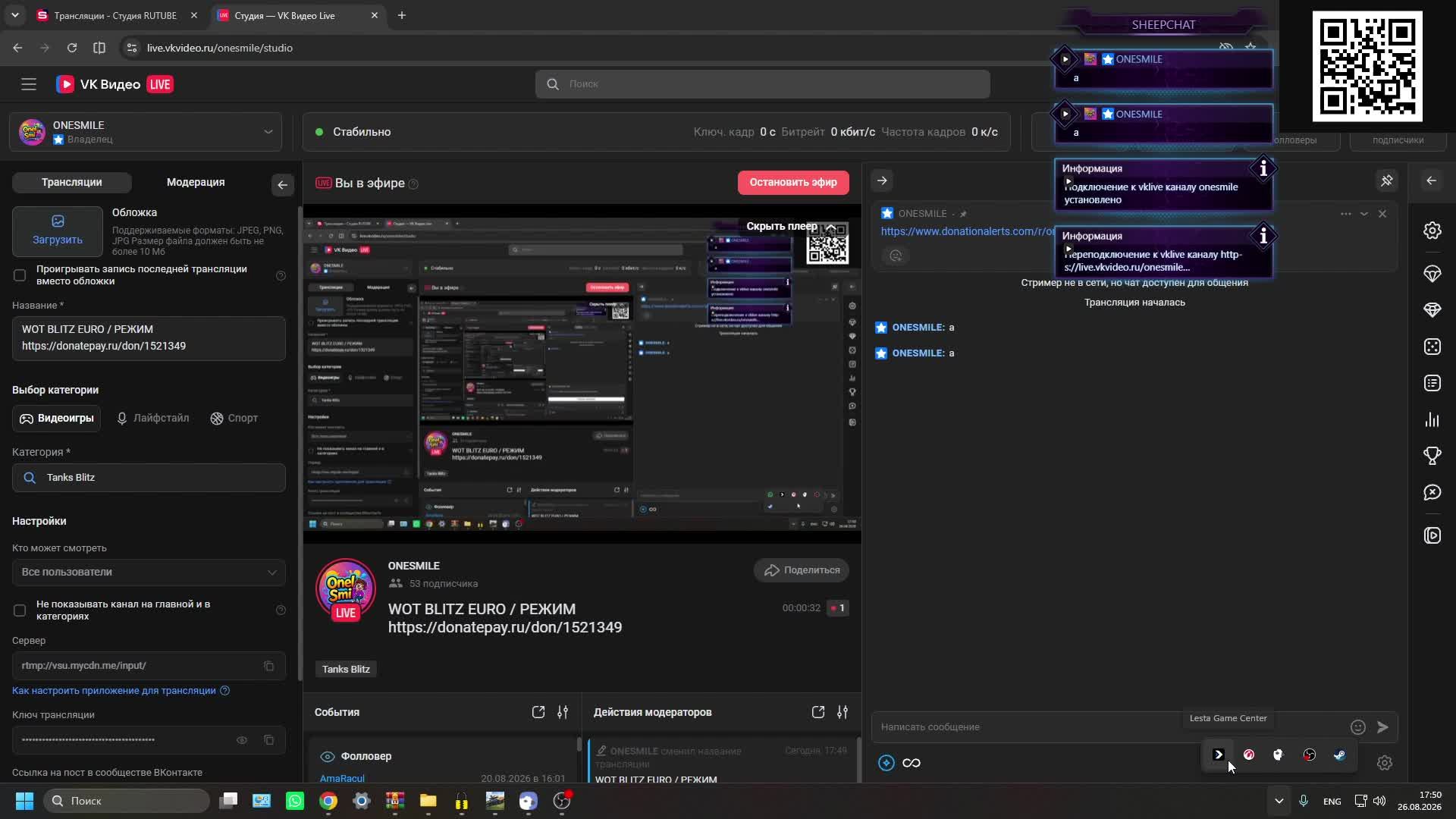This screenshot has height=819, width=1456.
Task: Open Steam icon in tray overflow
Action: [1340, 755]
